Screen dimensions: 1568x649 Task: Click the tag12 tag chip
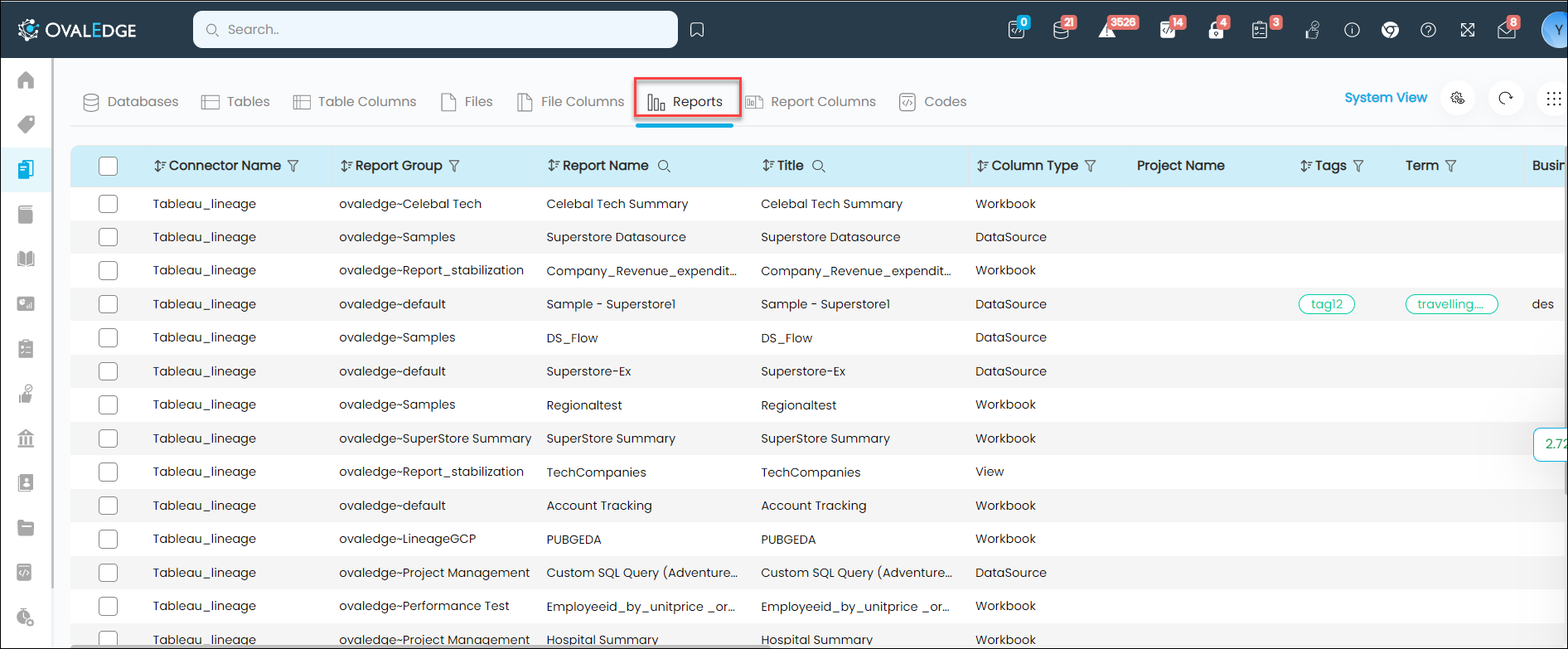1326,304
